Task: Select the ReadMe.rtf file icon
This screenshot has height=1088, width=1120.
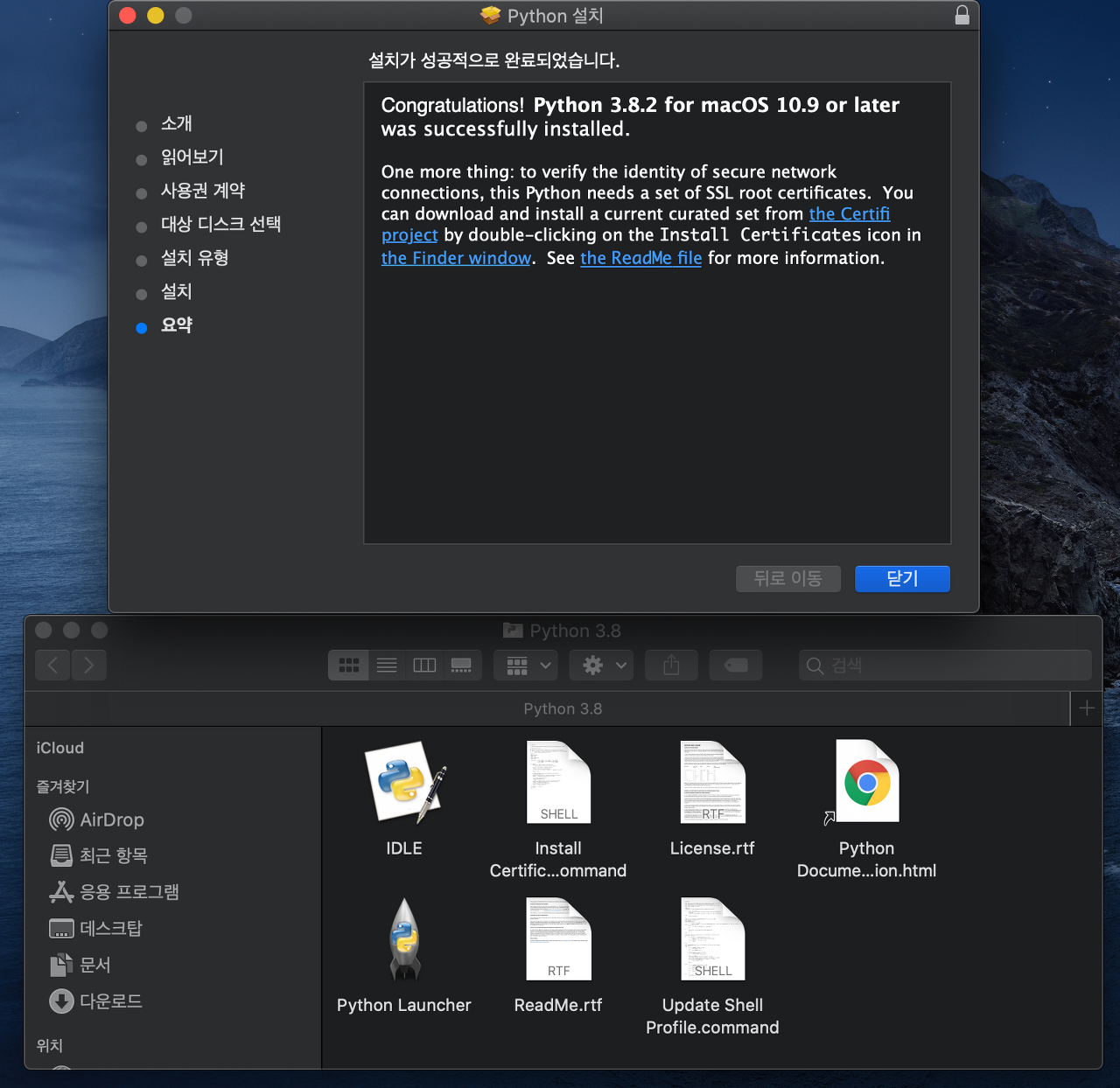Action: coord(558,939)
